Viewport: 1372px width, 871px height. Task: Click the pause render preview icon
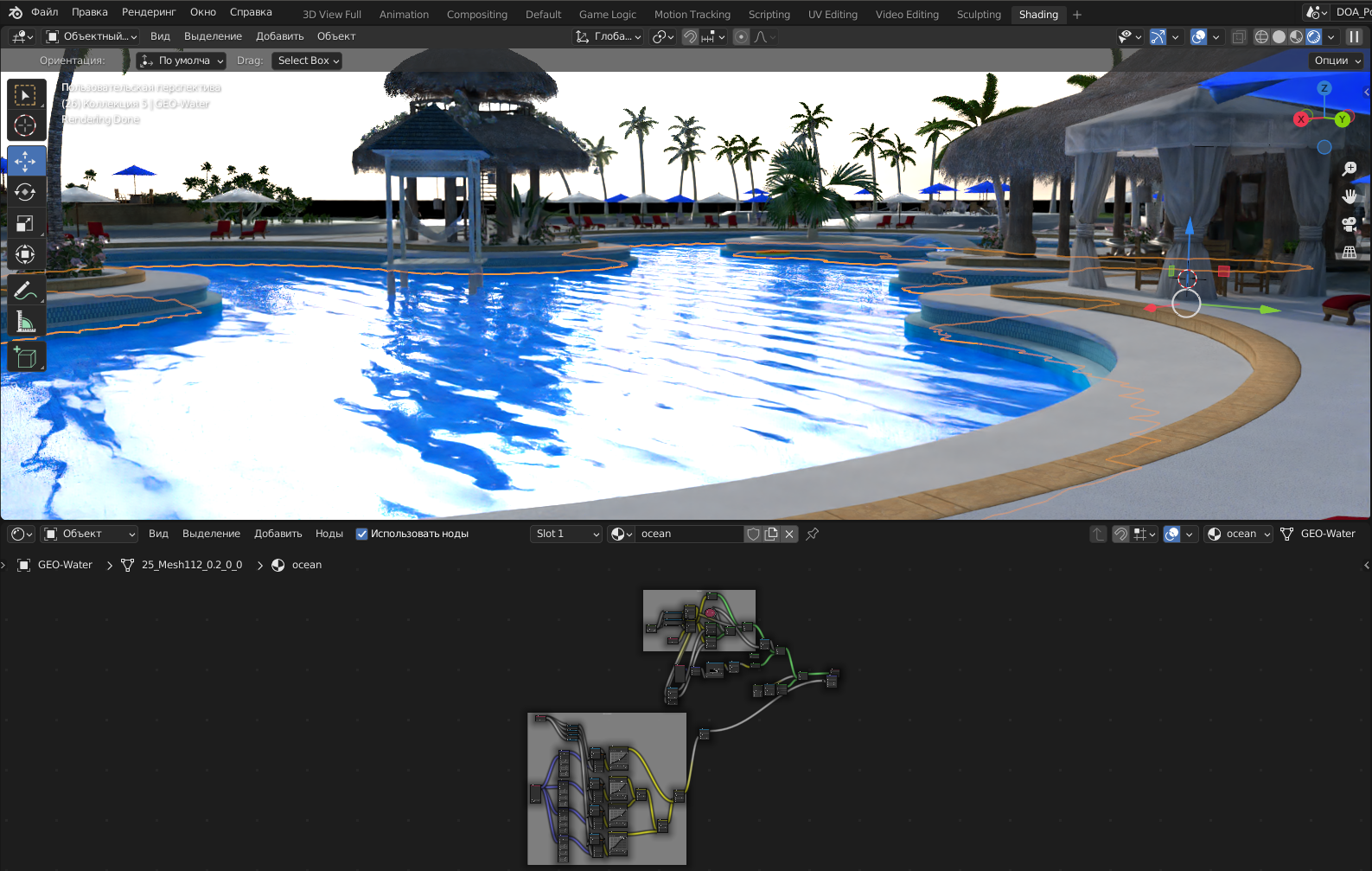click(1355, 37)
